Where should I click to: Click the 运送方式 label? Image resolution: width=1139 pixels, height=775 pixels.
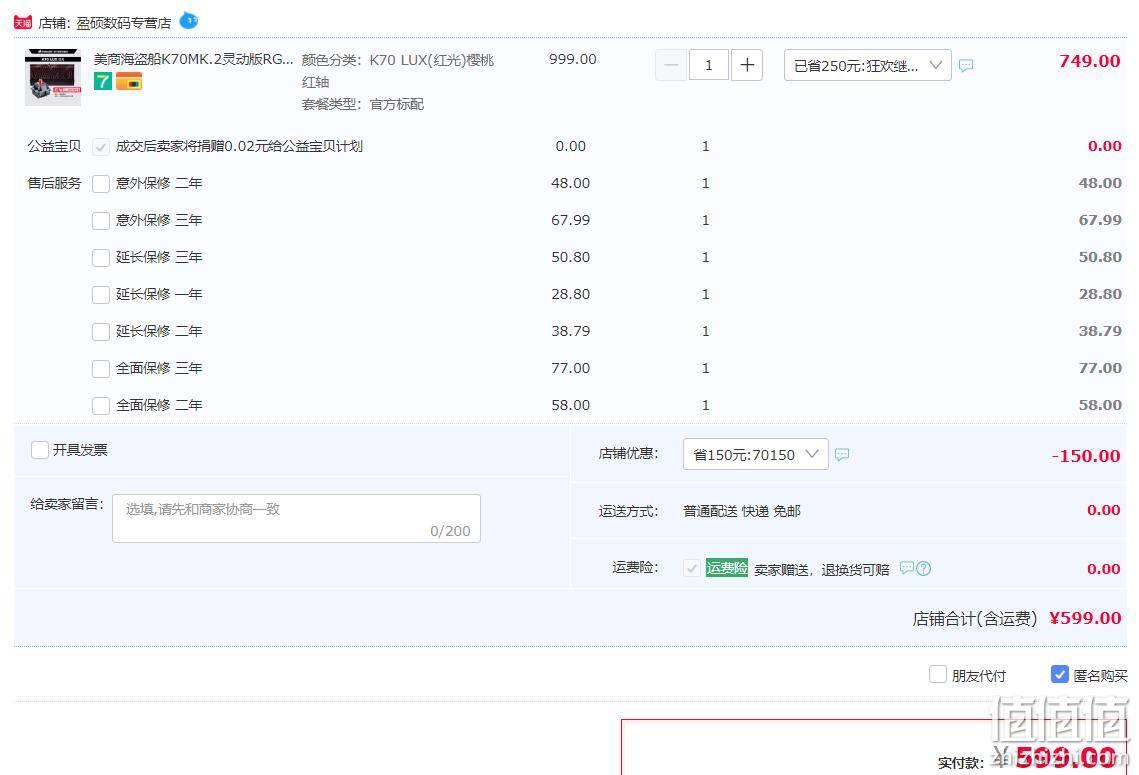click(628, 511)
